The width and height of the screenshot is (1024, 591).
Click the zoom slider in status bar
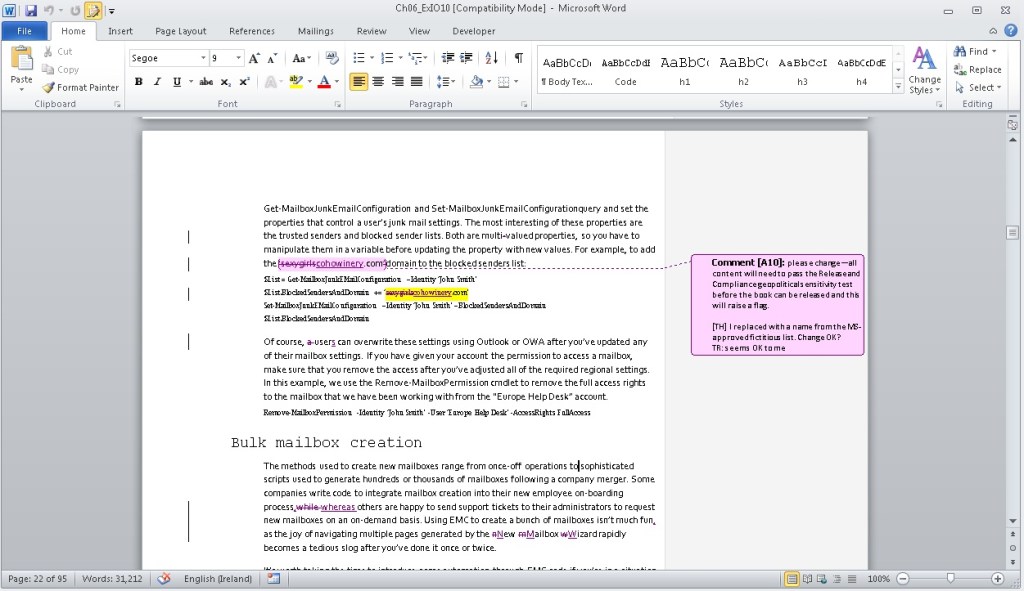949,579
